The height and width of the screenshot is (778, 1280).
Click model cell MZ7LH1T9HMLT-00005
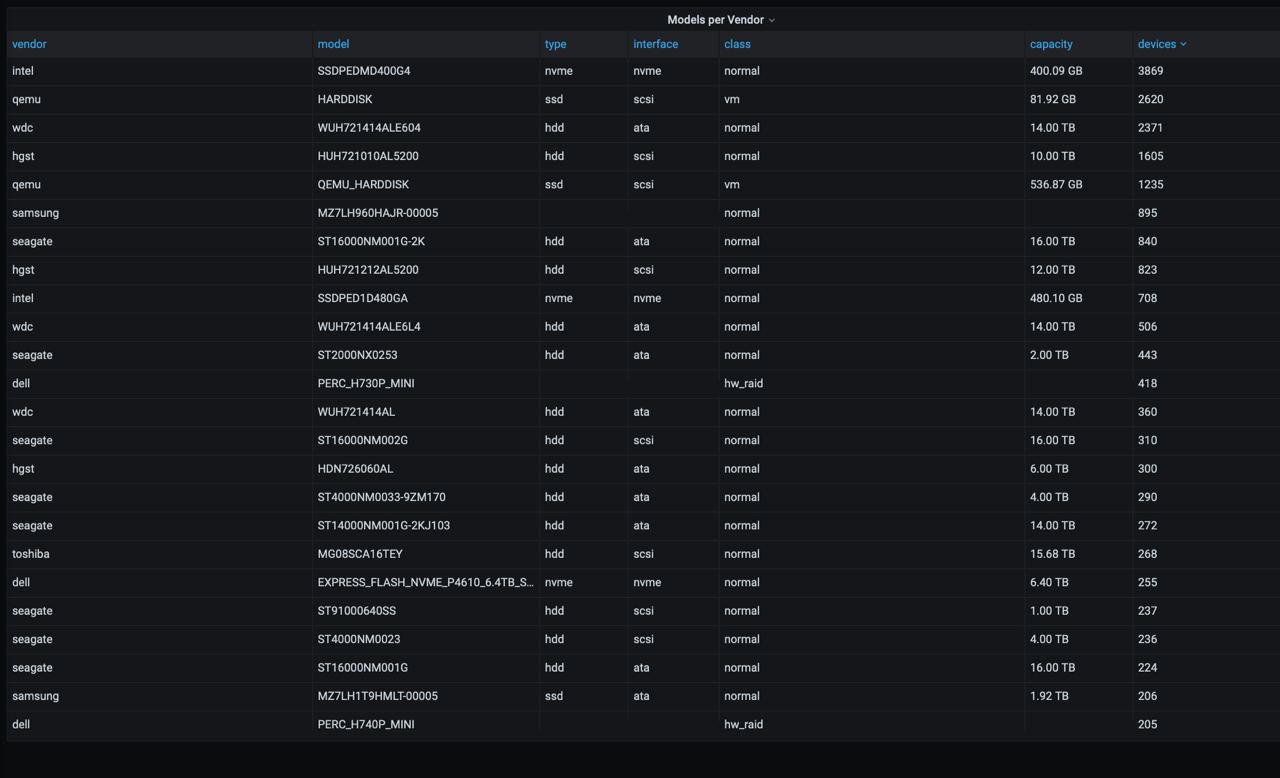378,696
